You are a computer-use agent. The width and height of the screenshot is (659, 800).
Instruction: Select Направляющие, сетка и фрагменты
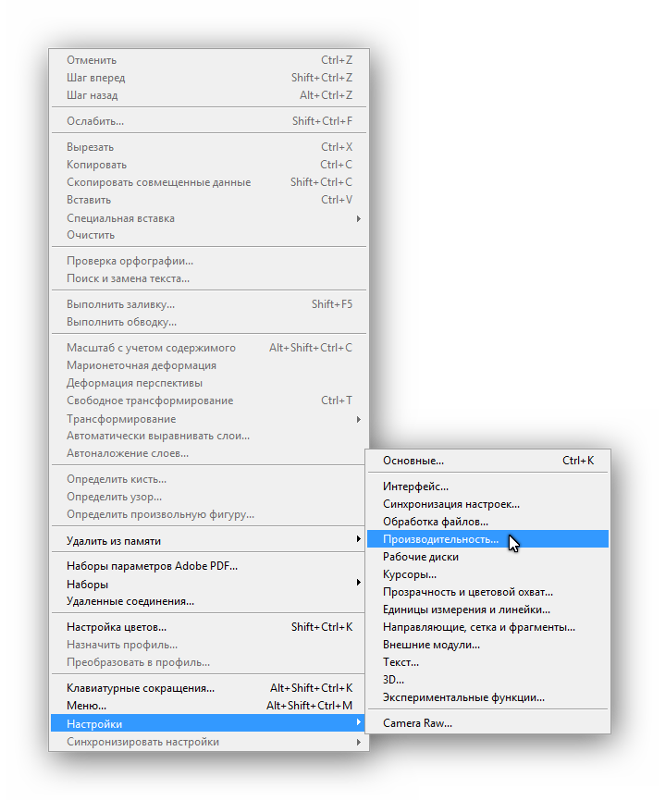click(x=488, y=627)
